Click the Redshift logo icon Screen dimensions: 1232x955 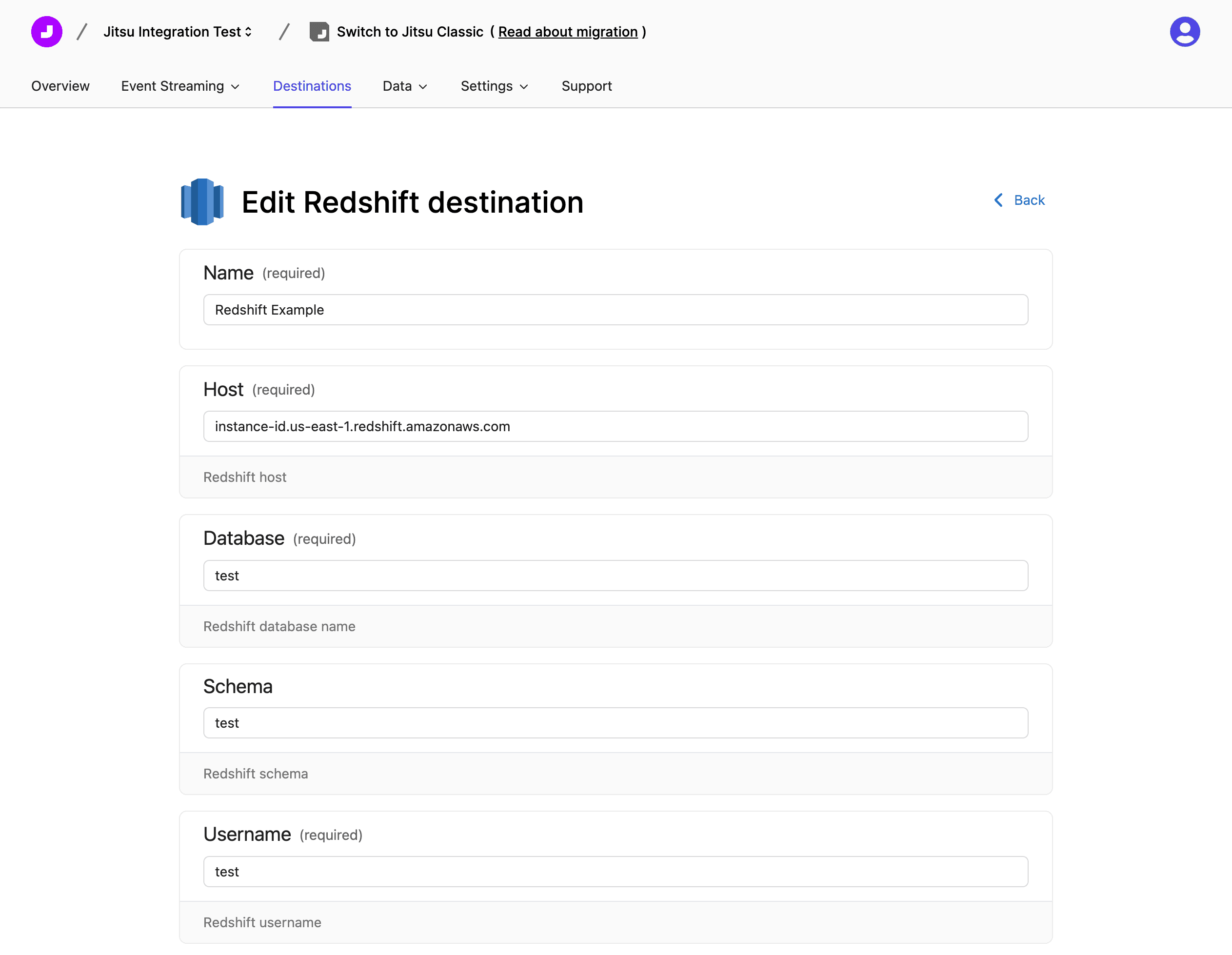[x=202, y=201]
